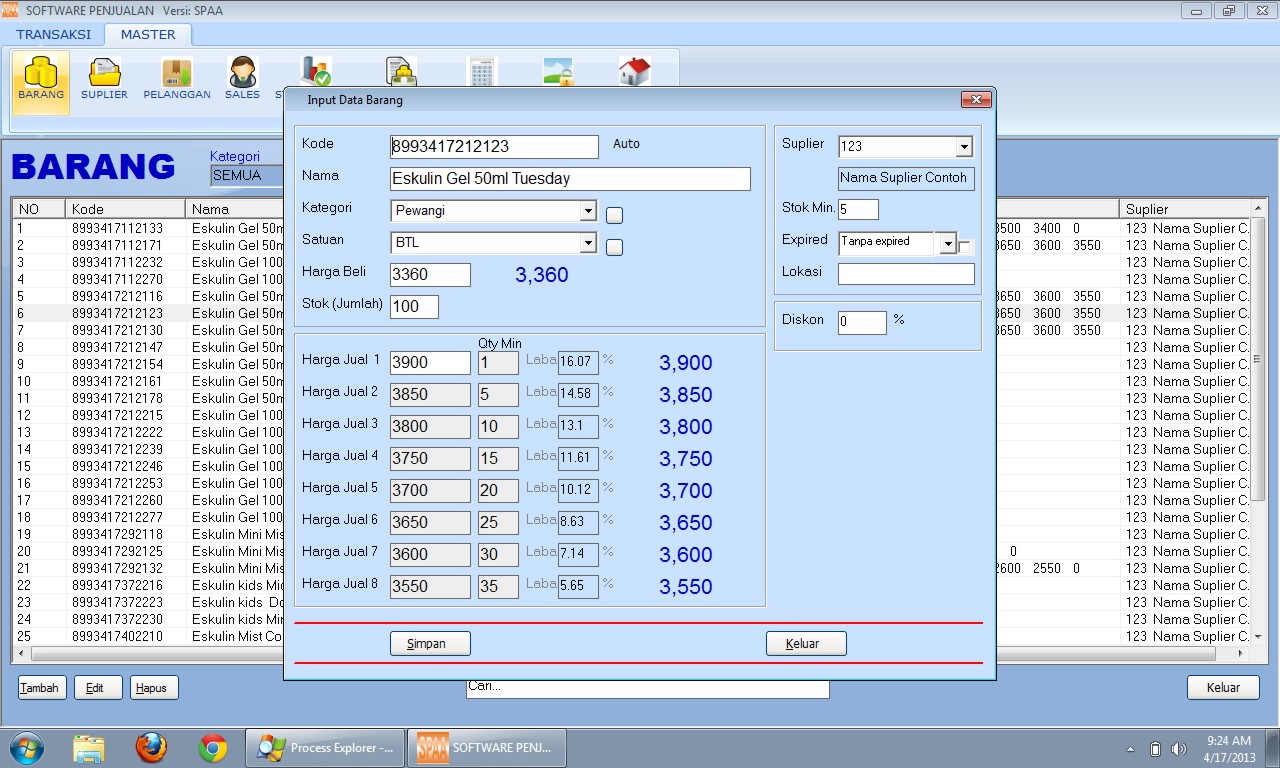This screenshot has width=1280, height=768.
Task: Launch Firefox from the taskbar
Action: (151, 748)
